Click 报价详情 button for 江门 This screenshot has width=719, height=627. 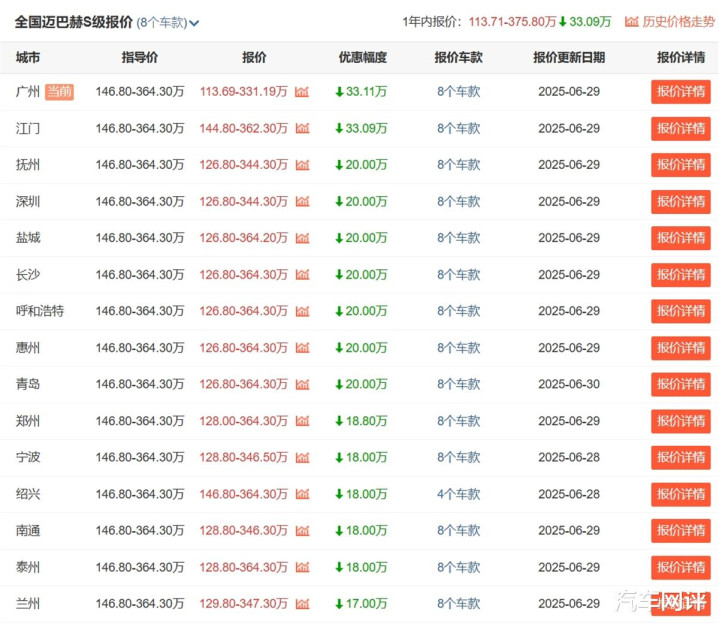[x=680, y=128]
